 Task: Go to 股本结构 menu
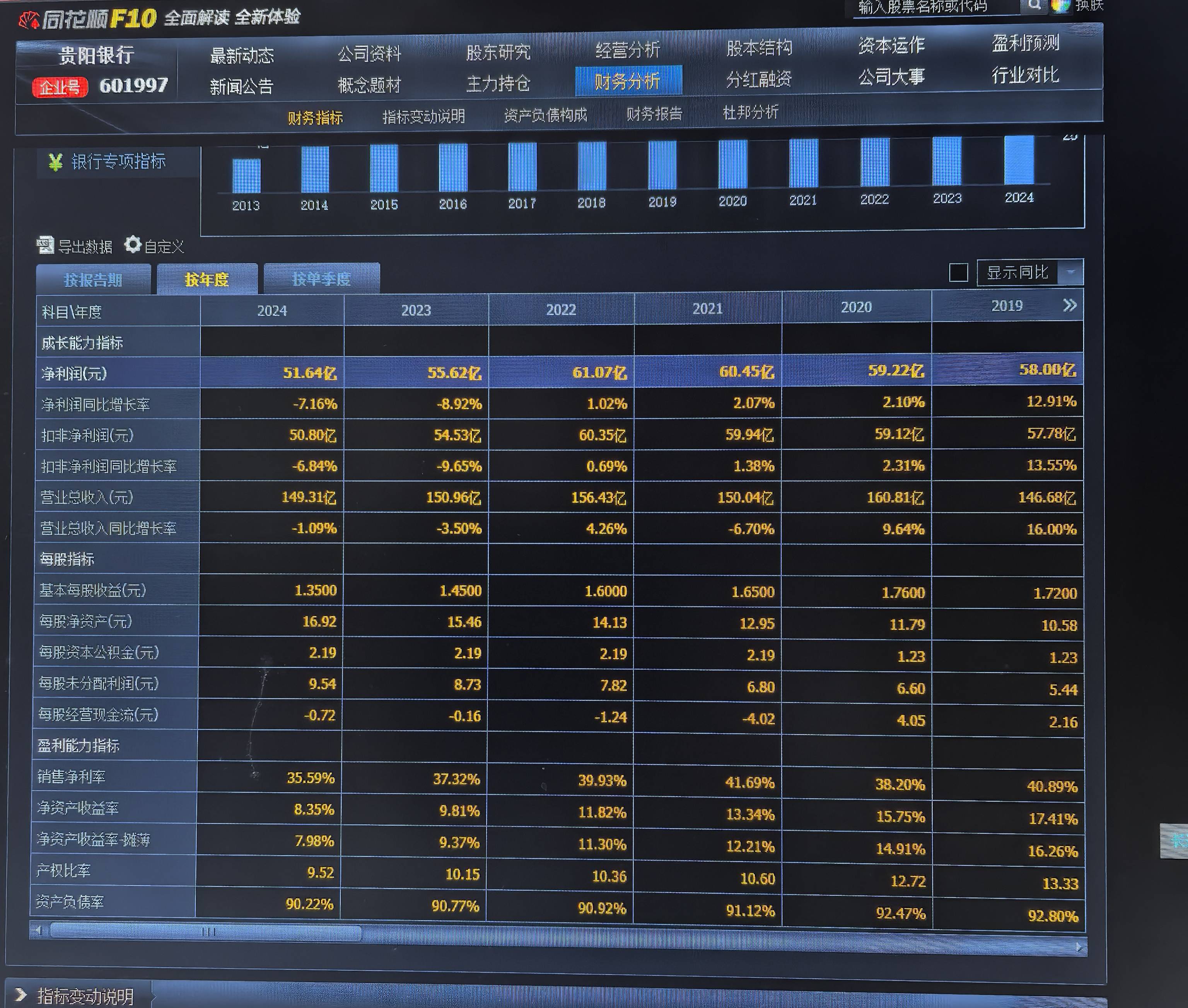[759, 48]
